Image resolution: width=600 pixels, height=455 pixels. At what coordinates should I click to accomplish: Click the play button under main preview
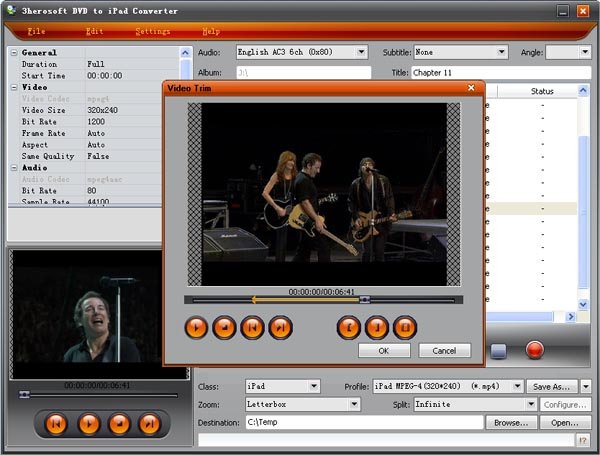click(89, 424)
